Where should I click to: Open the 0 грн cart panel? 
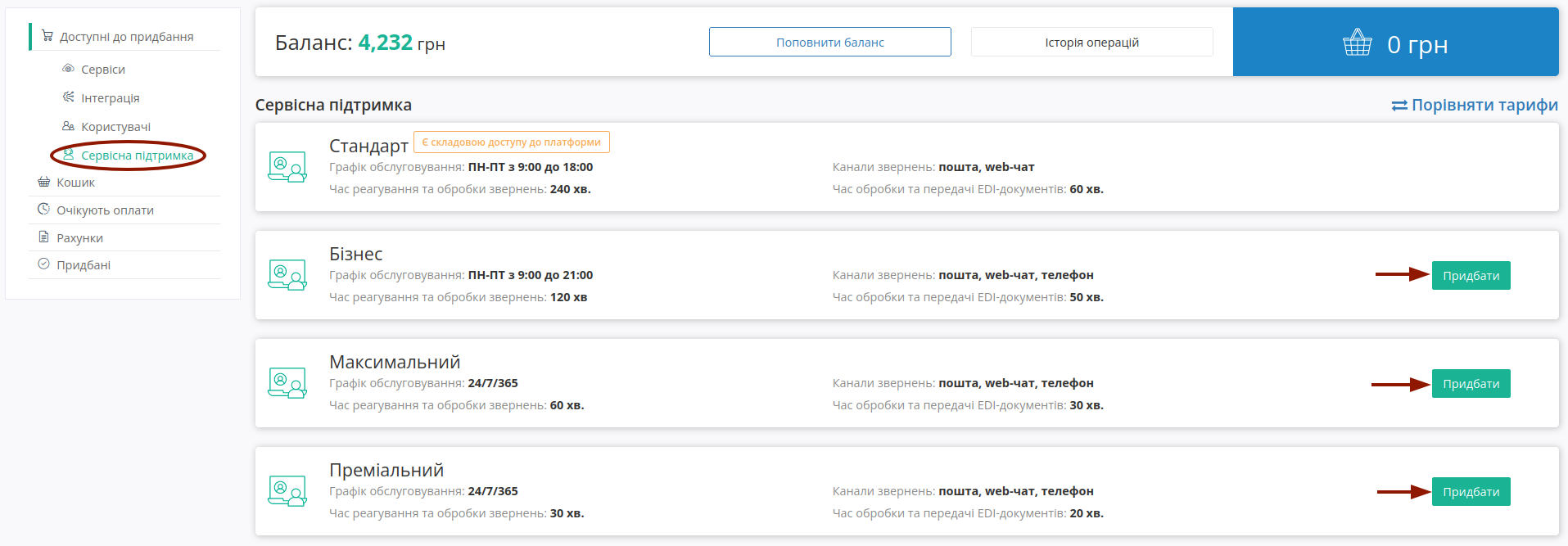pyautogui.click(x=1396, y=42)
